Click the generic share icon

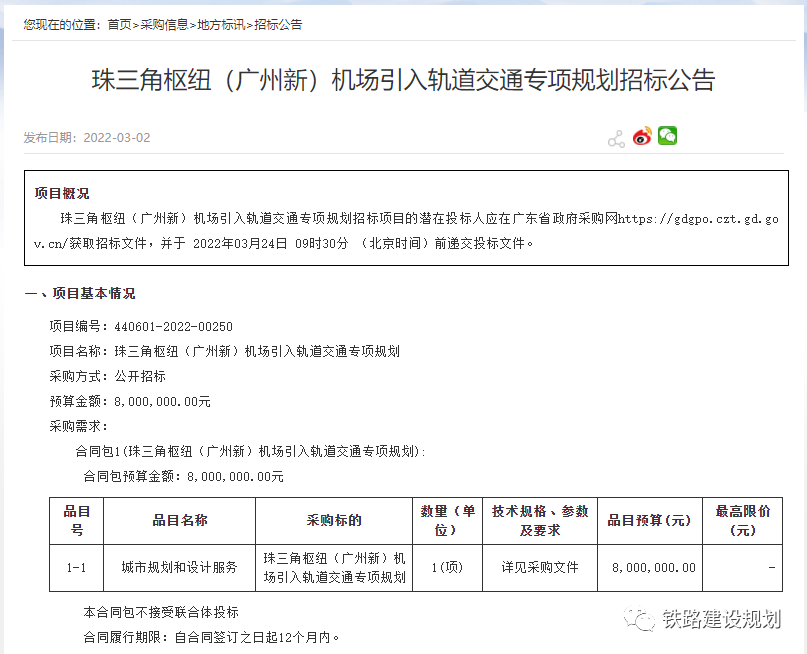click(x=616, y=139)
